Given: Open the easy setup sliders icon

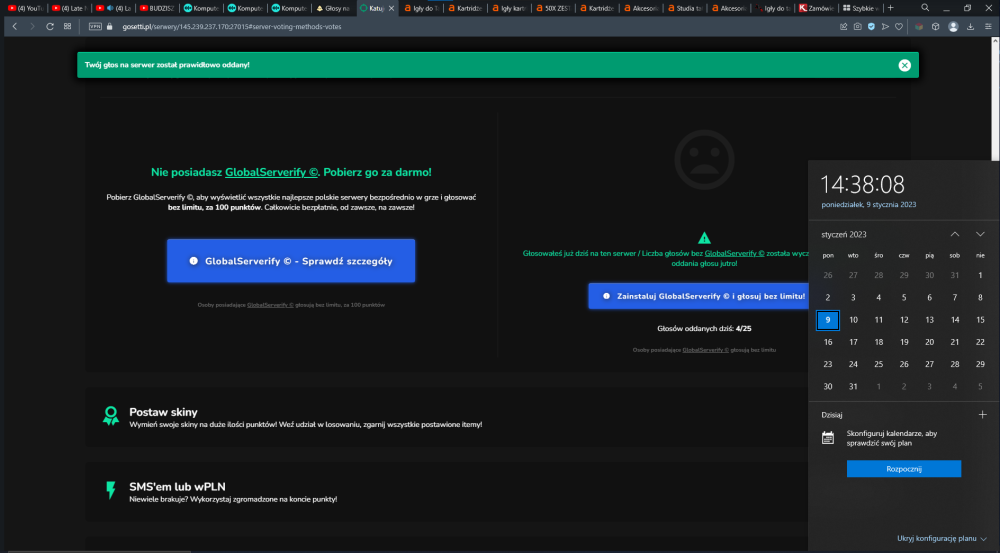Looking at the screenshot, I should pos(988,27).
